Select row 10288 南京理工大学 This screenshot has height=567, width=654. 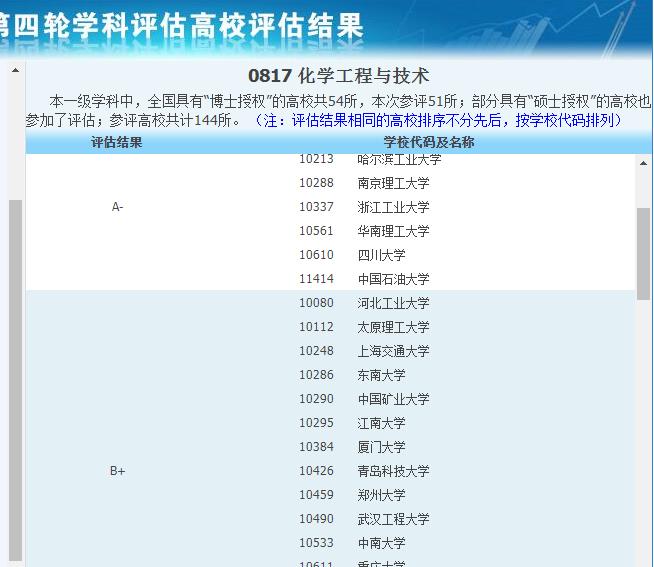(364, 183)
